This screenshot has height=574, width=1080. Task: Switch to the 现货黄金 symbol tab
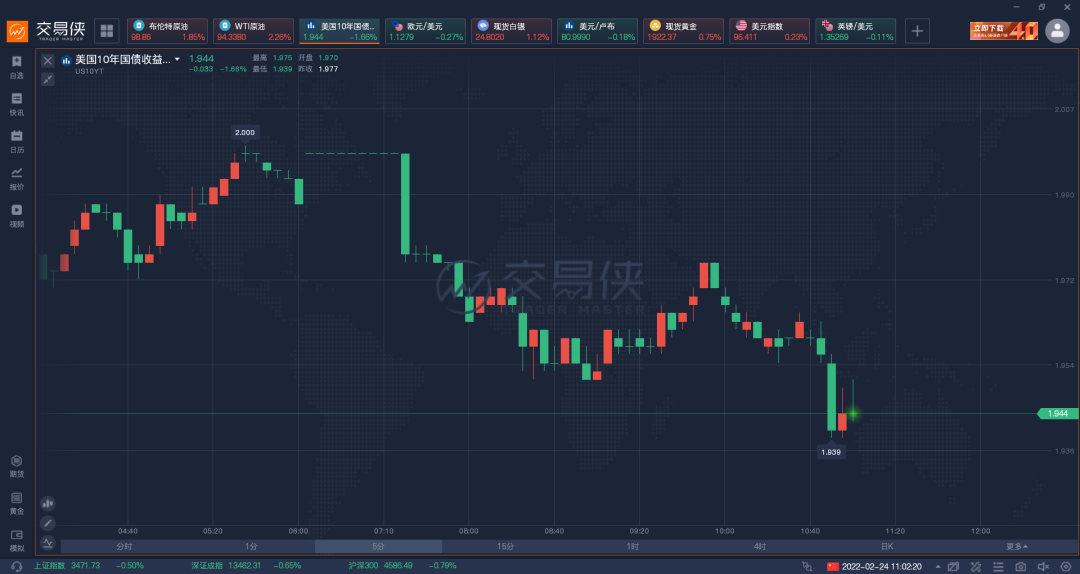[684, 31]
